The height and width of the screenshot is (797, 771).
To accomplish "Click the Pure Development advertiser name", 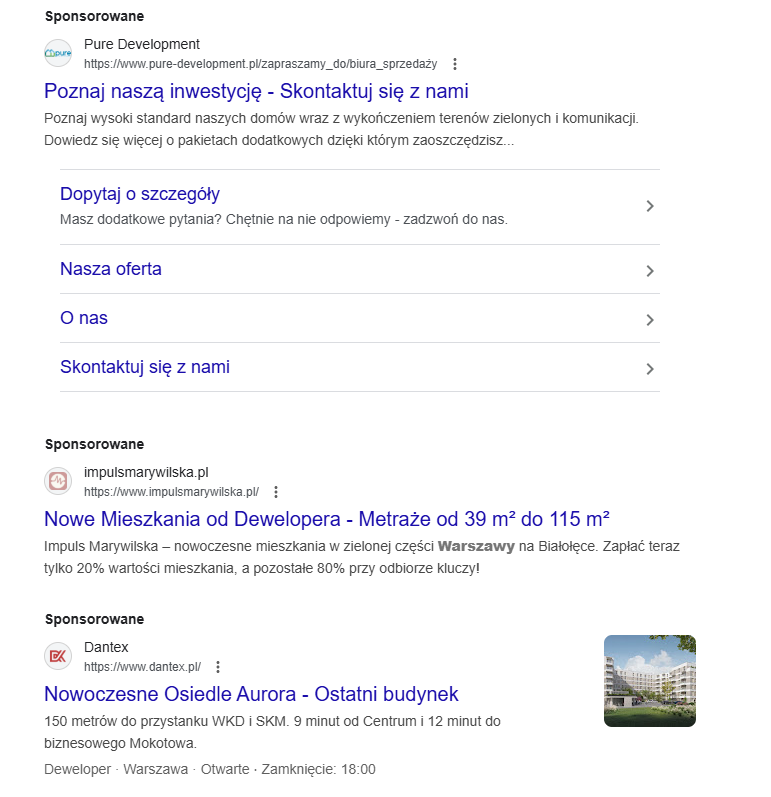I will pyautogui.click(x=142, y=45).
